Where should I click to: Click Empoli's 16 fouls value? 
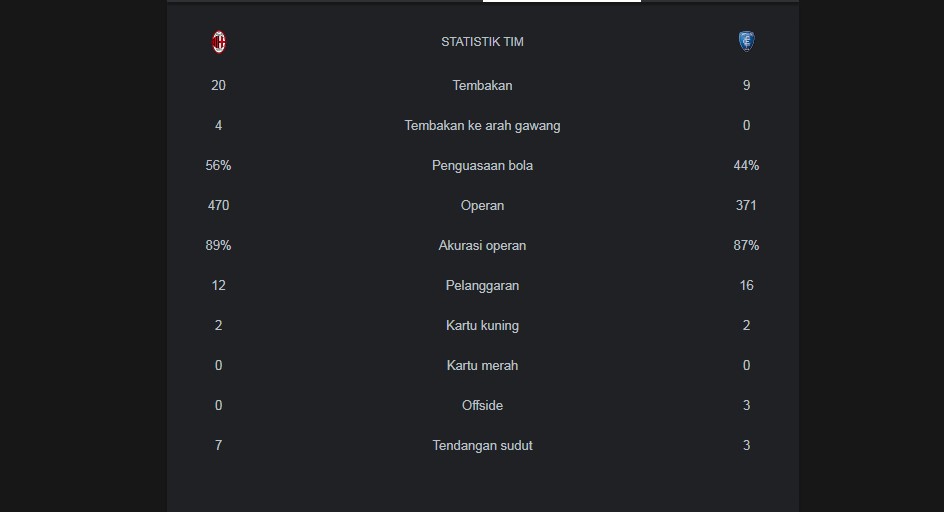point(747,286)
